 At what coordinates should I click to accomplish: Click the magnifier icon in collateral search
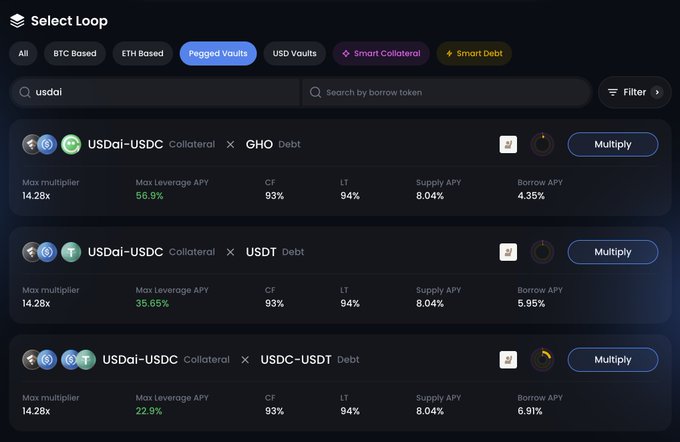pos(25,92)
